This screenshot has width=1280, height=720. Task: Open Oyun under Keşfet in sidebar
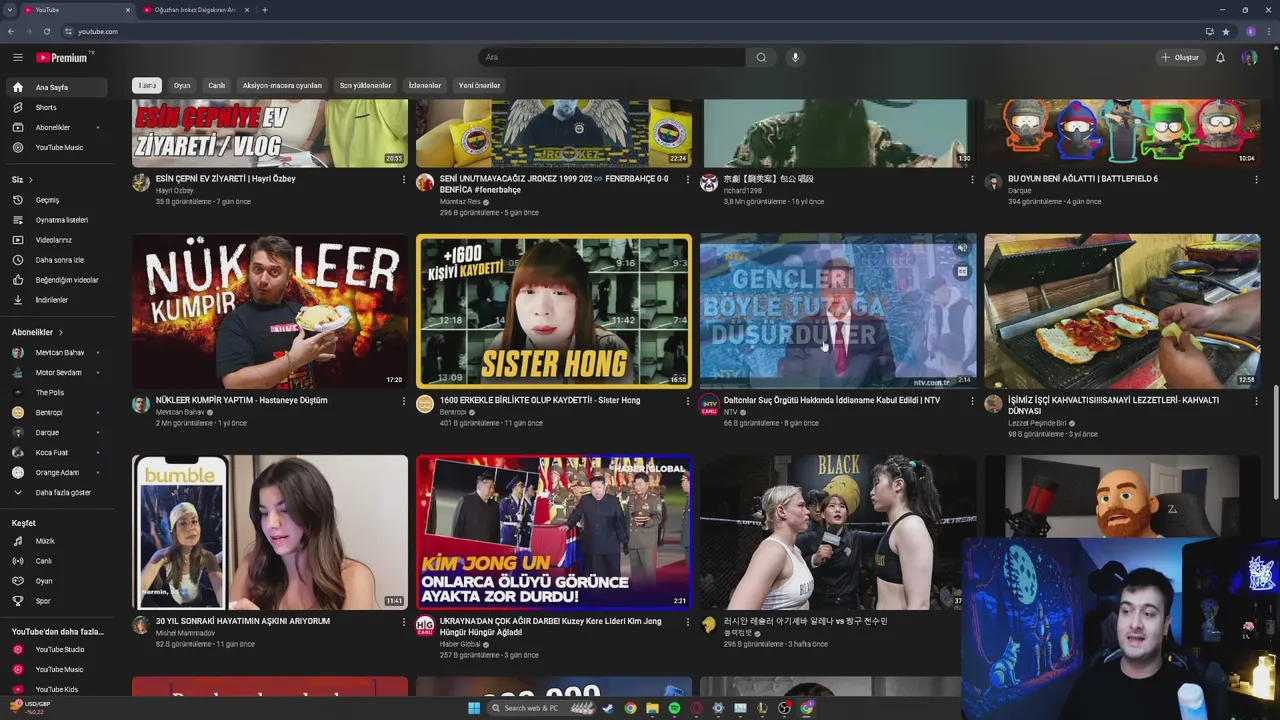tap(57, 581)
